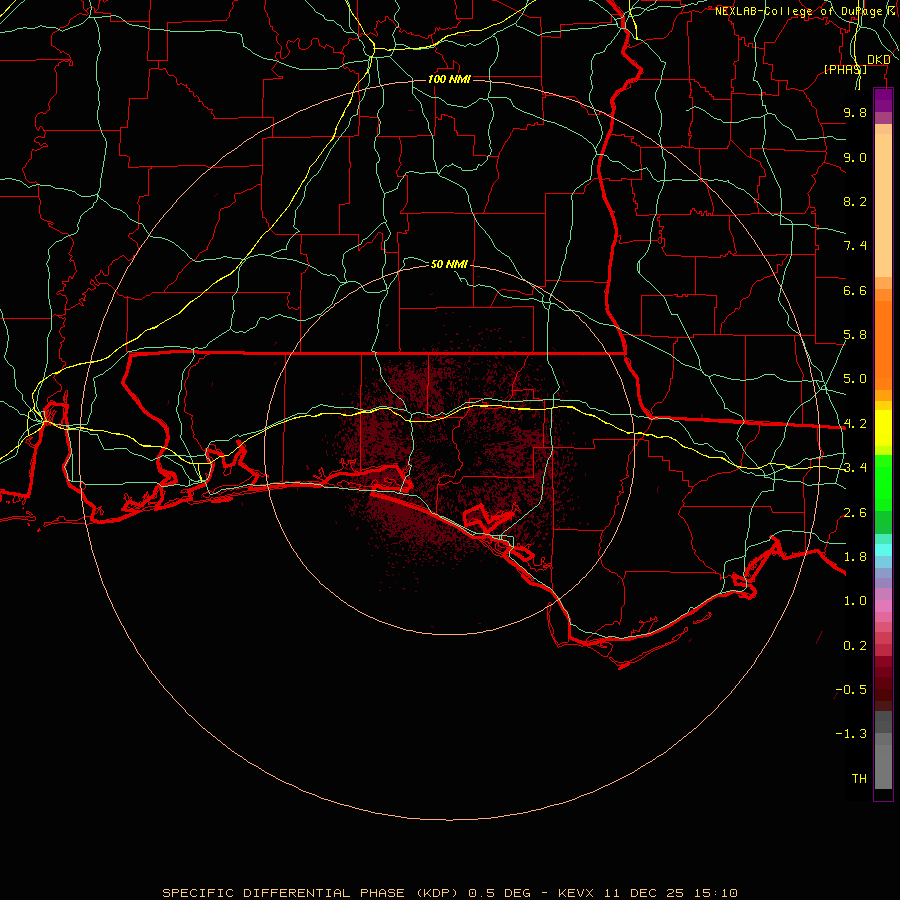
Task: Click the gray color bar segment near TH
Action: tap(883, 766)
